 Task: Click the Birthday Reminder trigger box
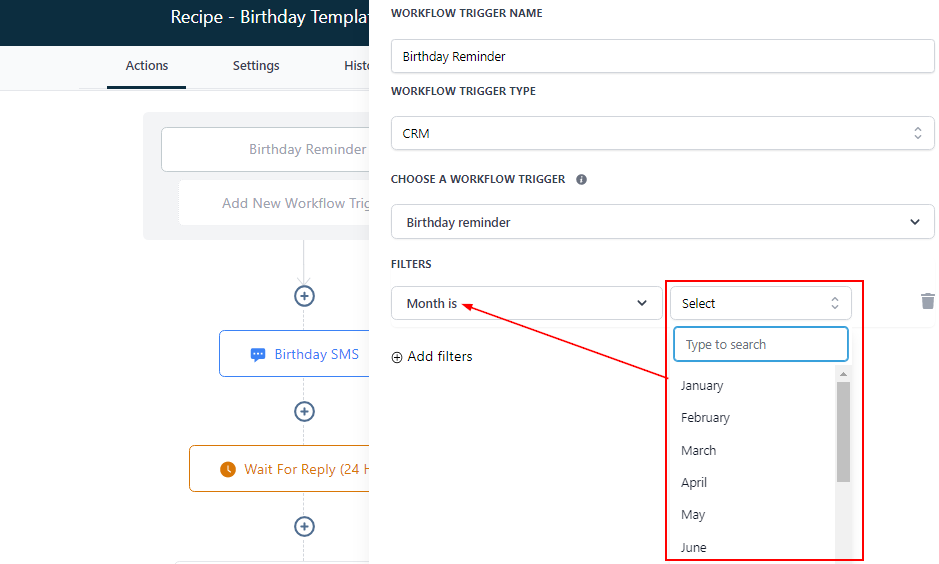(265, 150)
